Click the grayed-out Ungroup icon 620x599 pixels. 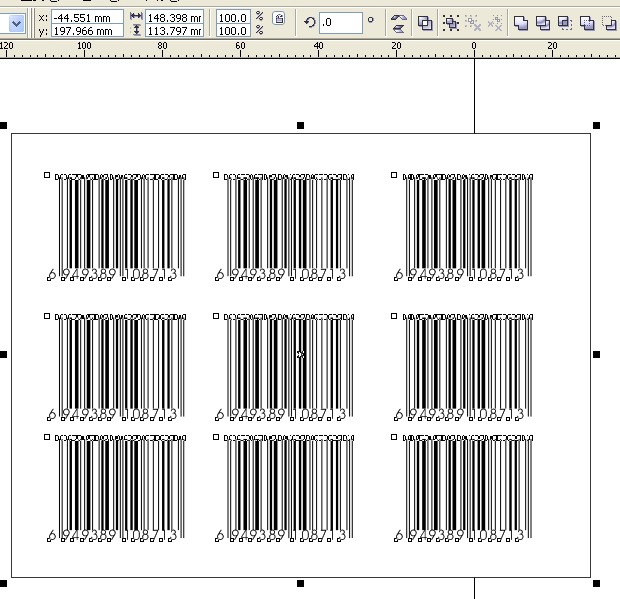coord(473,22)
